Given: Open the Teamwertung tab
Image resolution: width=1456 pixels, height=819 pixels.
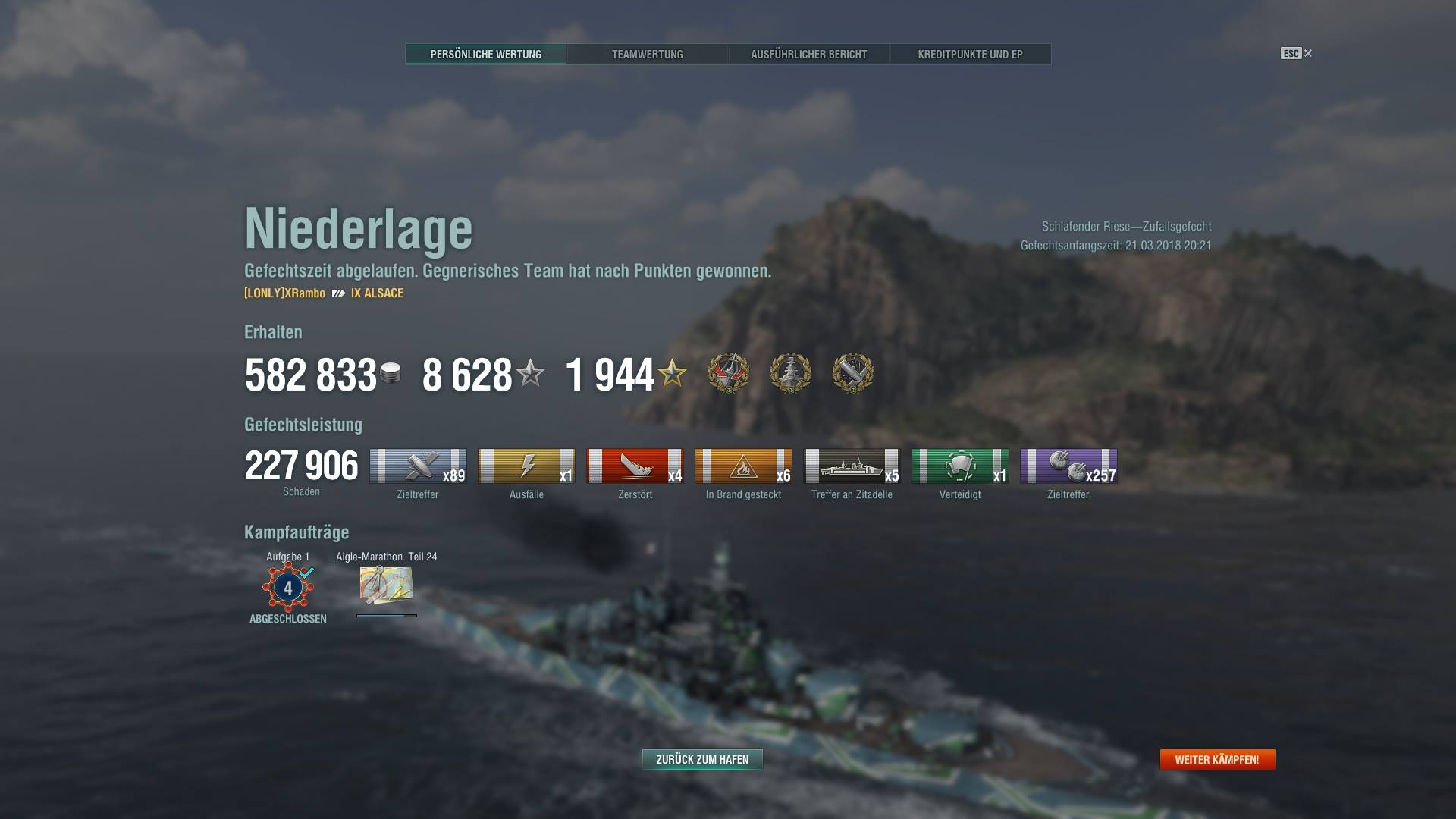Looking at the screenshot, I should coord(647,55).
